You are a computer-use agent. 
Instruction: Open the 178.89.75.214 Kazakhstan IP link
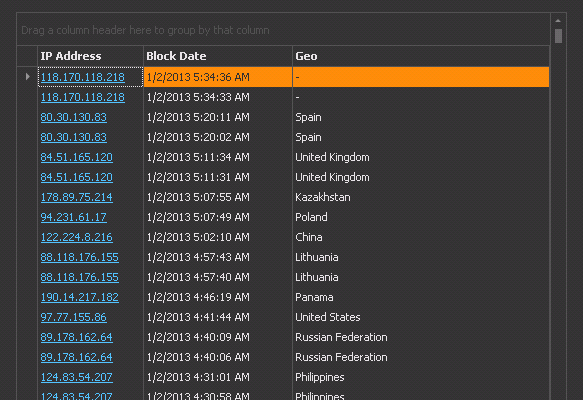(77, 197)
